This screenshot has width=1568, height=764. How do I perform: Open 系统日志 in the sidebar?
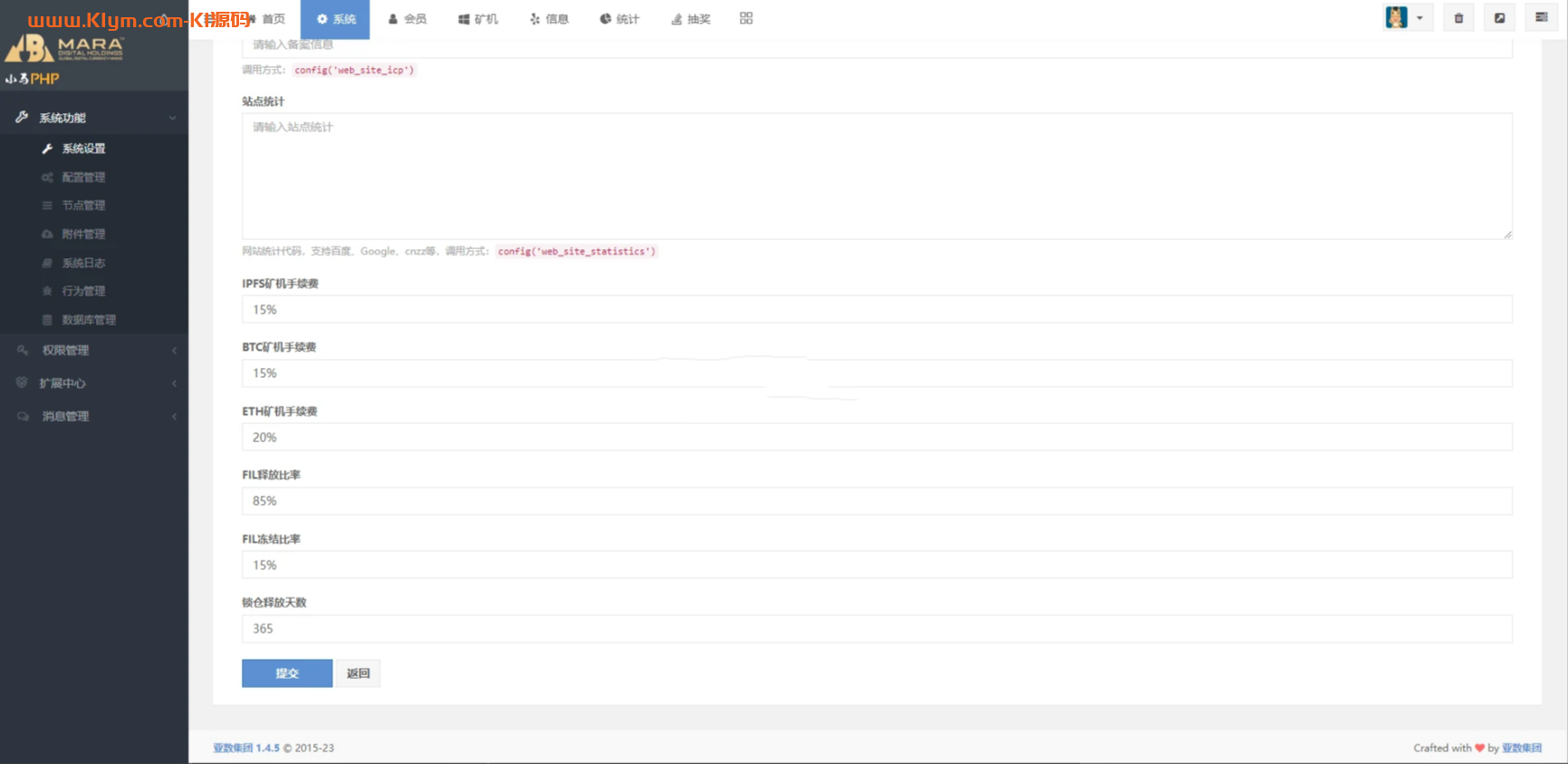tap(83, 263)
